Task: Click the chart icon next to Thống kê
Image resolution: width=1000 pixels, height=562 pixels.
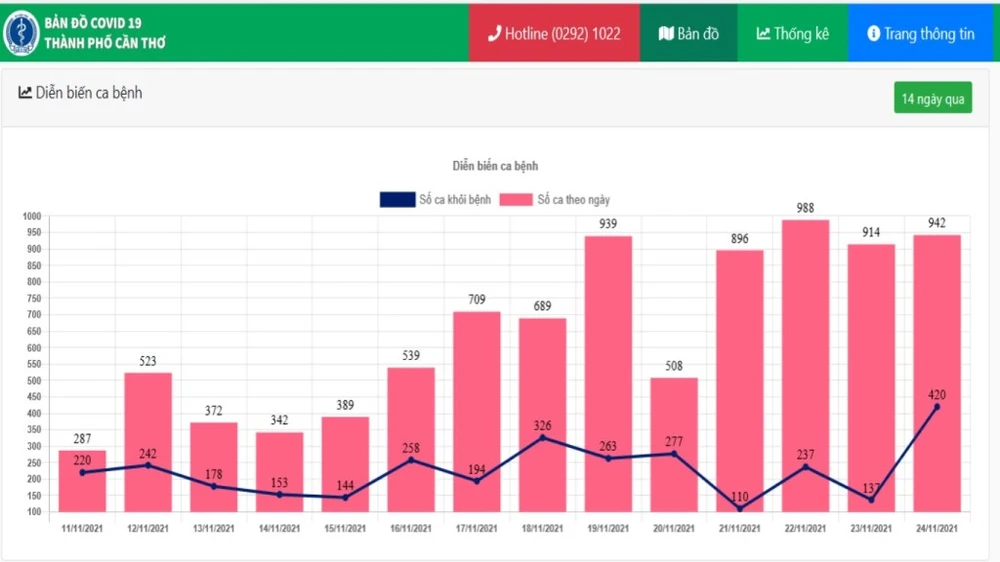Action: (x=763, y=34)
